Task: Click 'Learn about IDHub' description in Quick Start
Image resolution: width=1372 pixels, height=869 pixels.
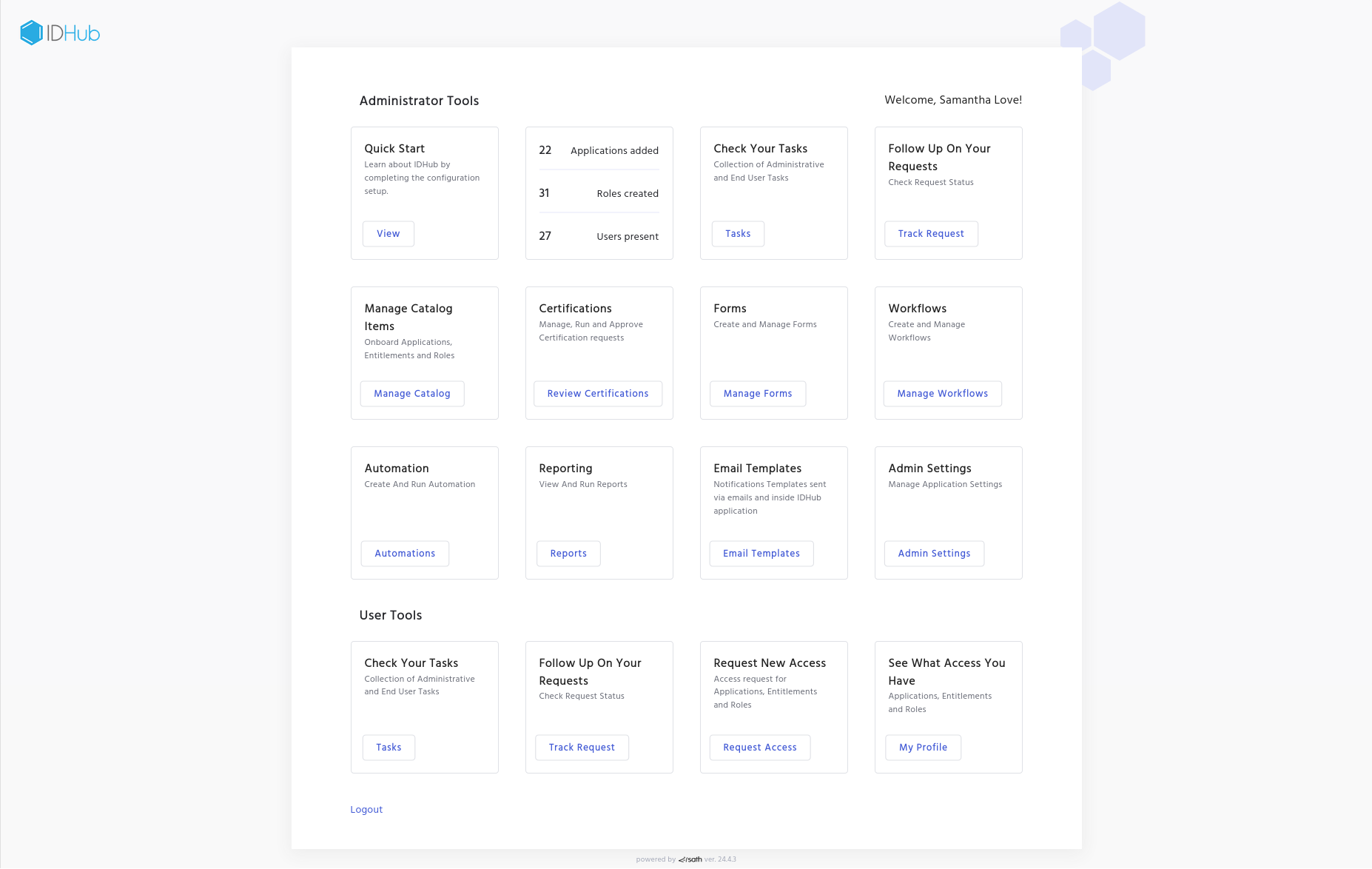Action: coord(422,178)
